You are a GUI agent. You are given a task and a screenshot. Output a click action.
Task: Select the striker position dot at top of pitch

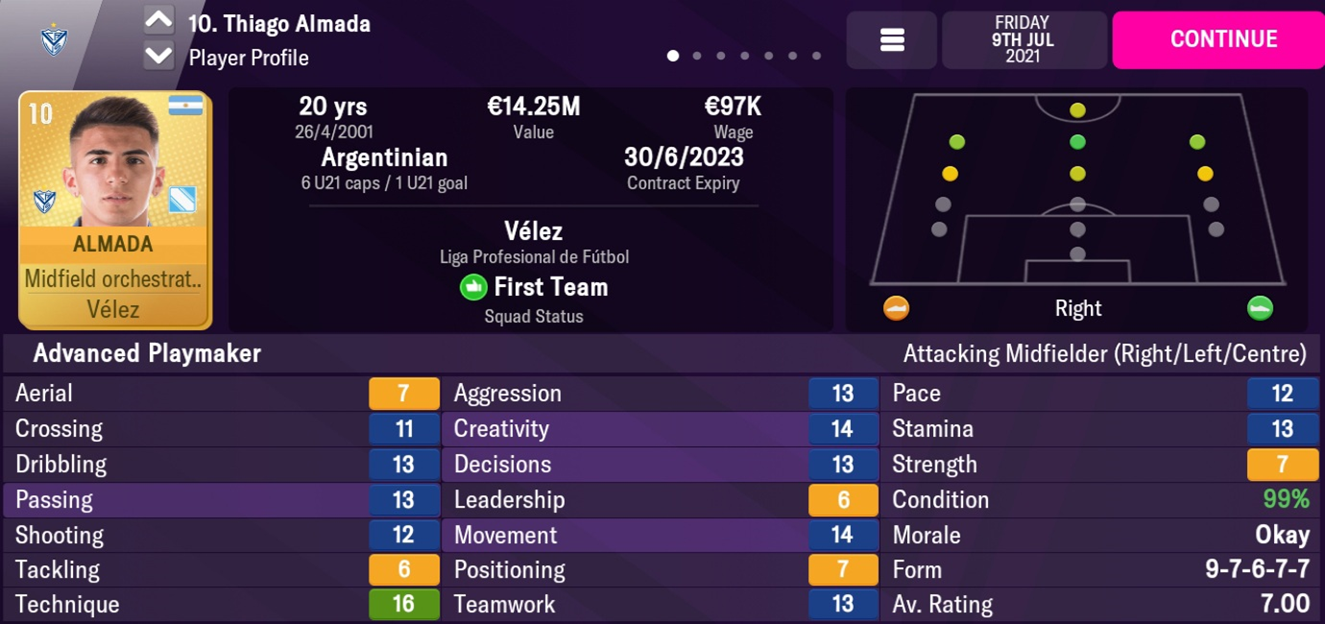coord(1077,110)
